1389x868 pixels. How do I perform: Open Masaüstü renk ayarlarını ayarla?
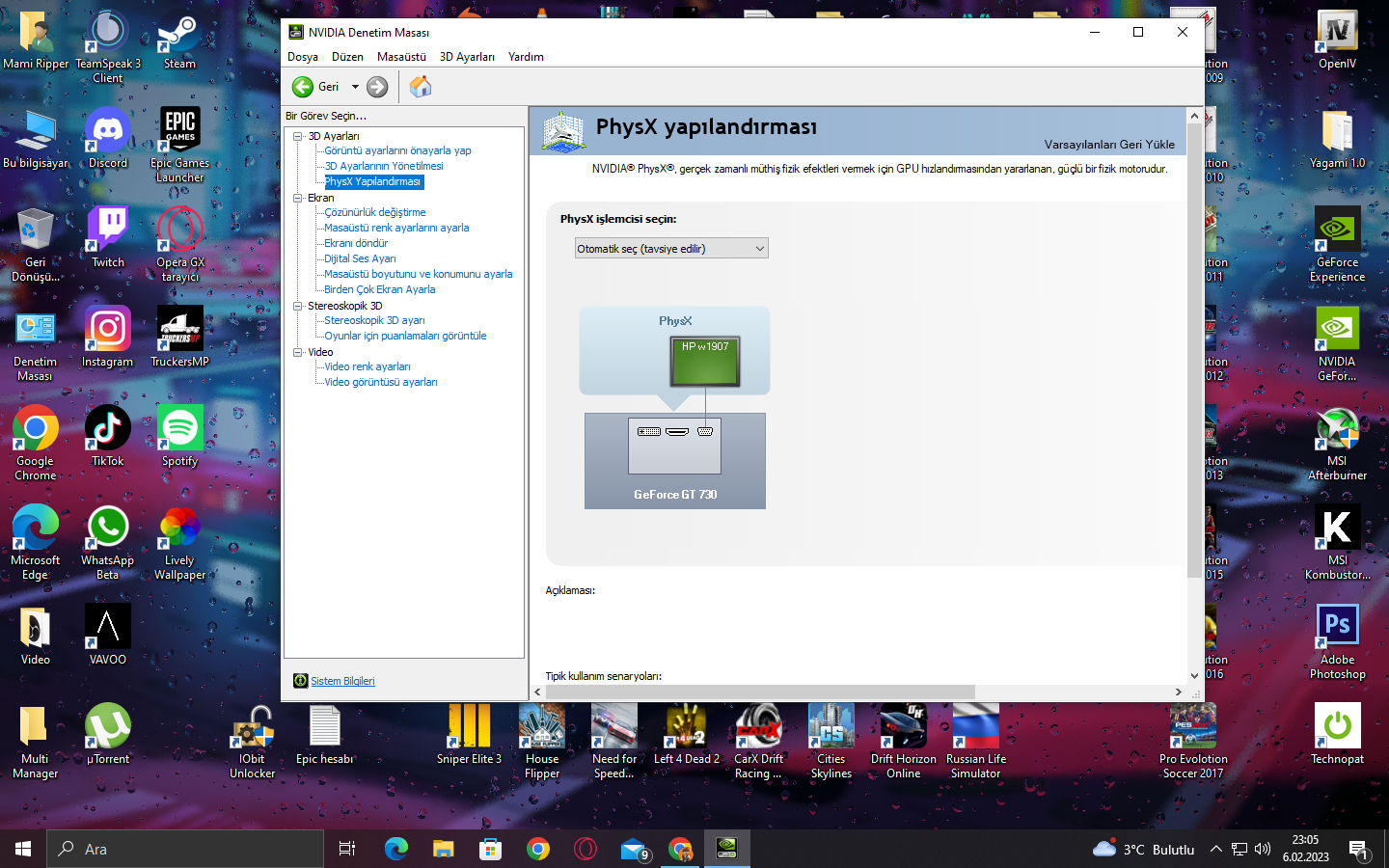click(x=396, y=228)
